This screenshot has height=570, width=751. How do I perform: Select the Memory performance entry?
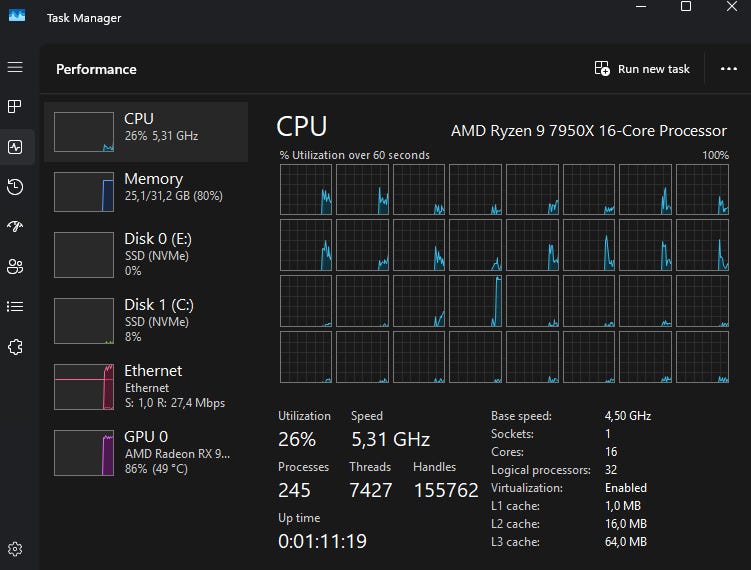pos(146,192)
